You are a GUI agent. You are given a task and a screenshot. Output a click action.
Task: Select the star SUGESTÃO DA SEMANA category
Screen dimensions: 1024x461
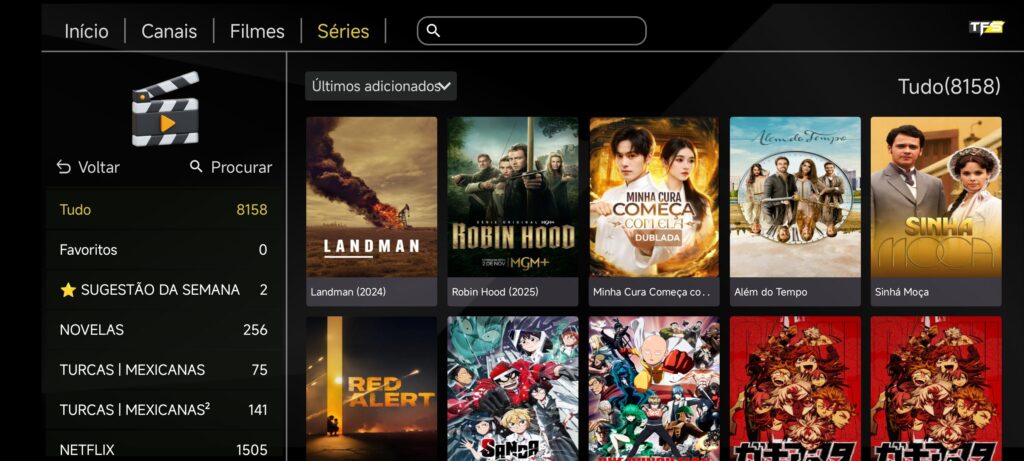pyautogui.click(x=165, y=290)
